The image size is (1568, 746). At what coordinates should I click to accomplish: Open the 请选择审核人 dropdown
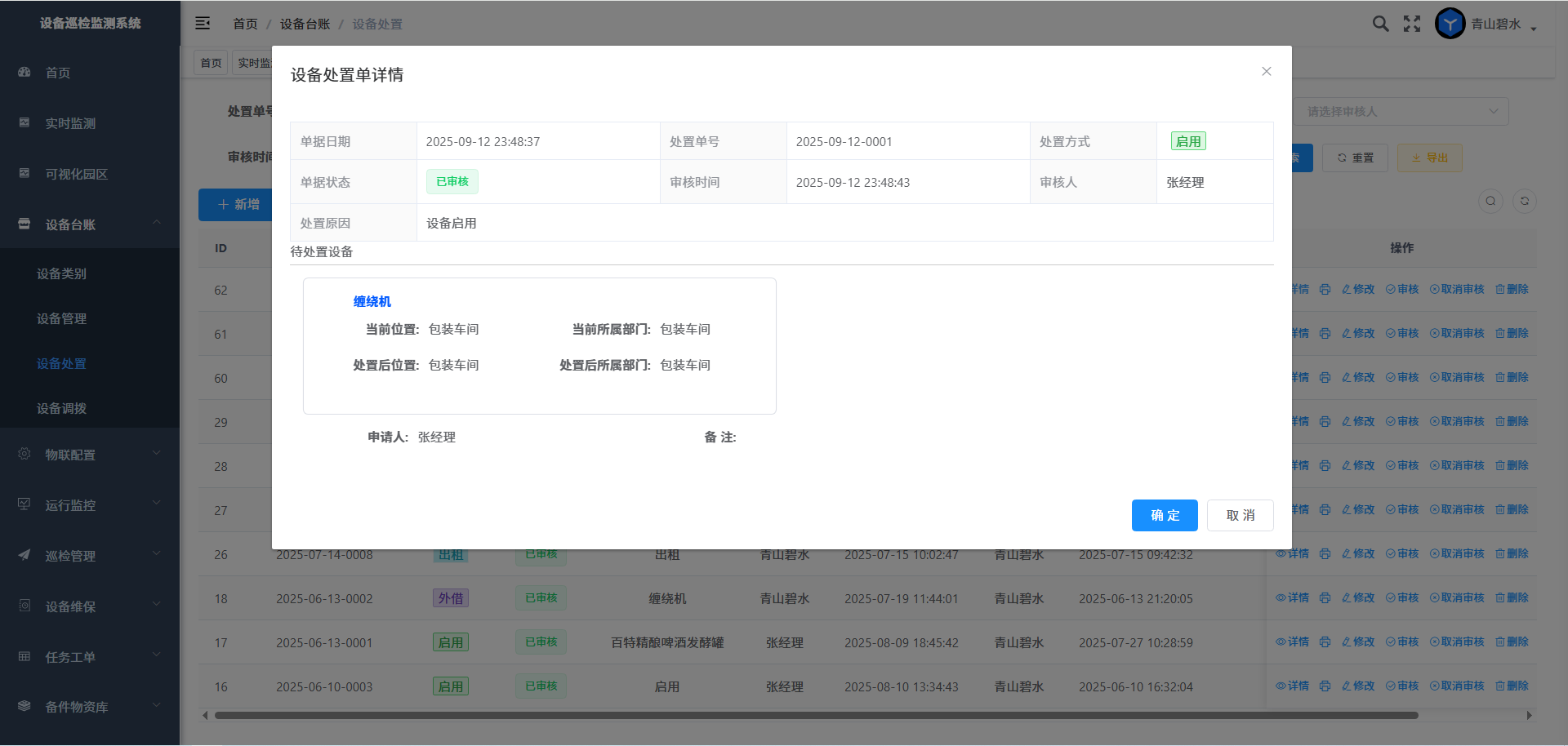(1400, 112)
